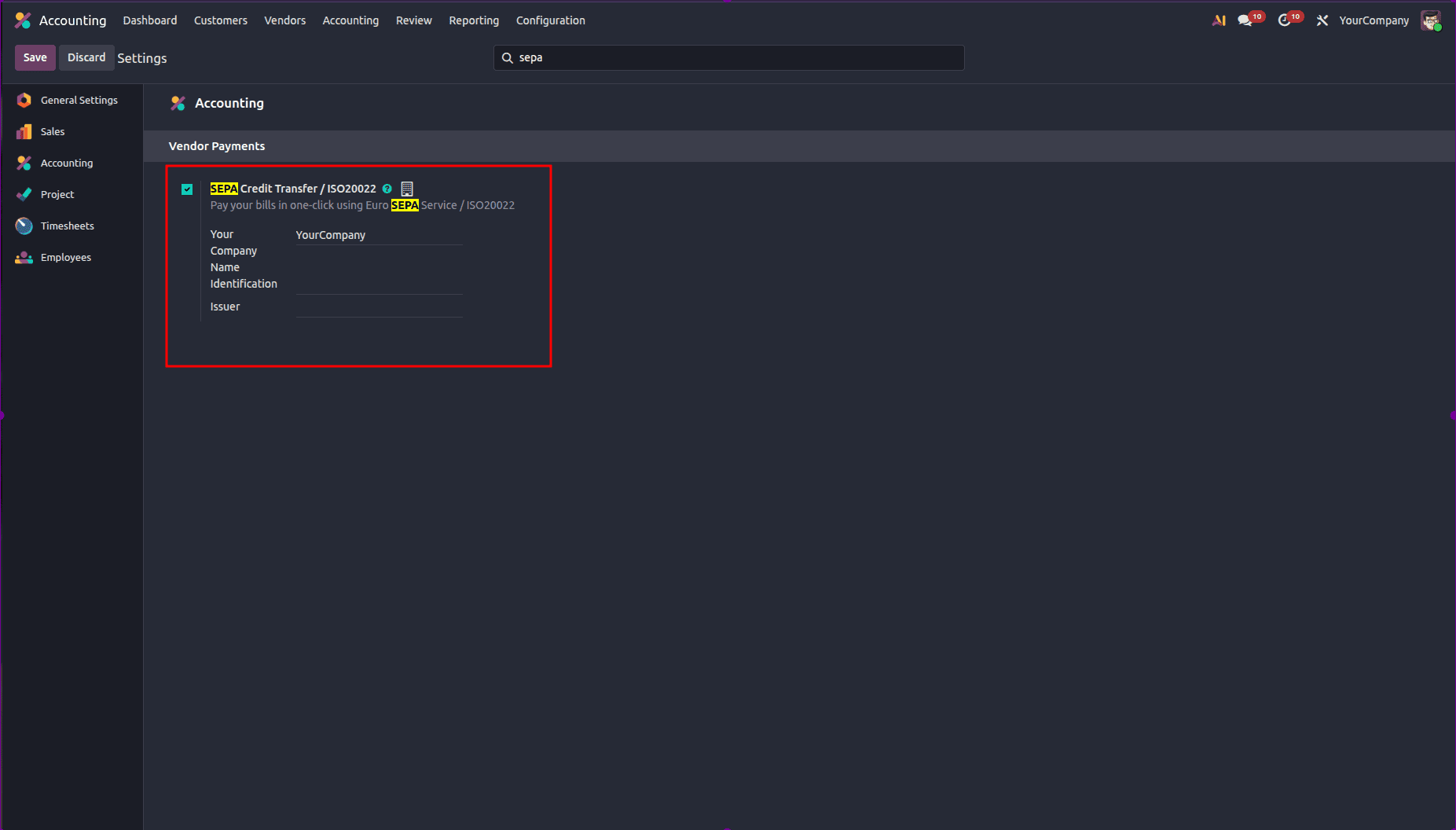
Task: Uncheck SEPA Credit Transfer checkbox
Action: click(x=187, y=189)
